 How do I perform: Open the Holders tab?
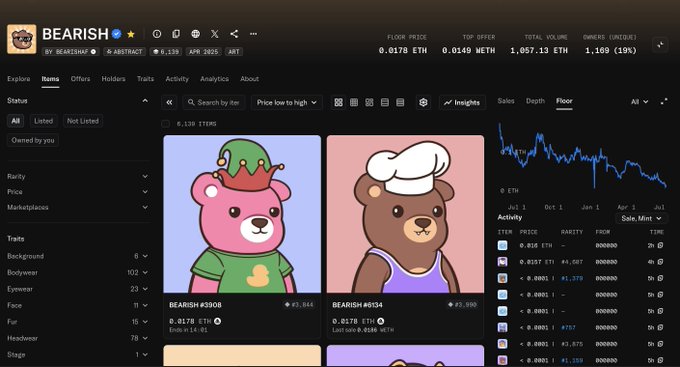point(114,79)
